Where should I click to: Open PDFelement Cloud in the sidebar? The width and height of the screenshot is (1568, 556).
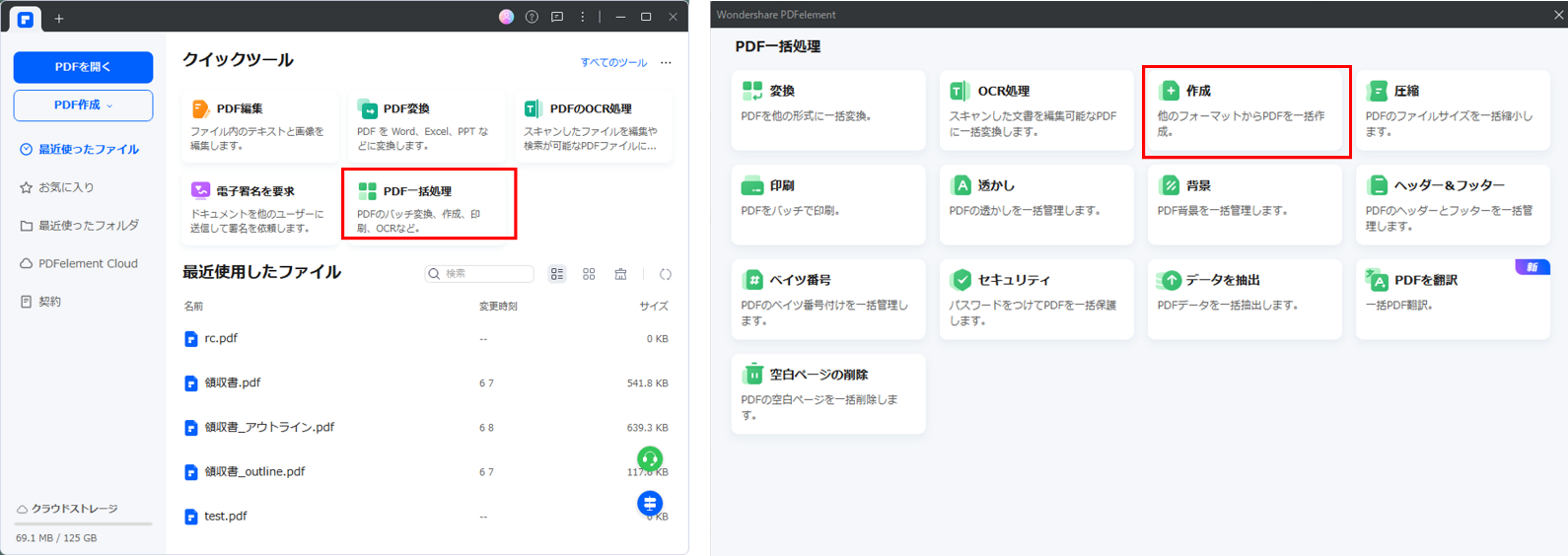click(x=79, y=264)
